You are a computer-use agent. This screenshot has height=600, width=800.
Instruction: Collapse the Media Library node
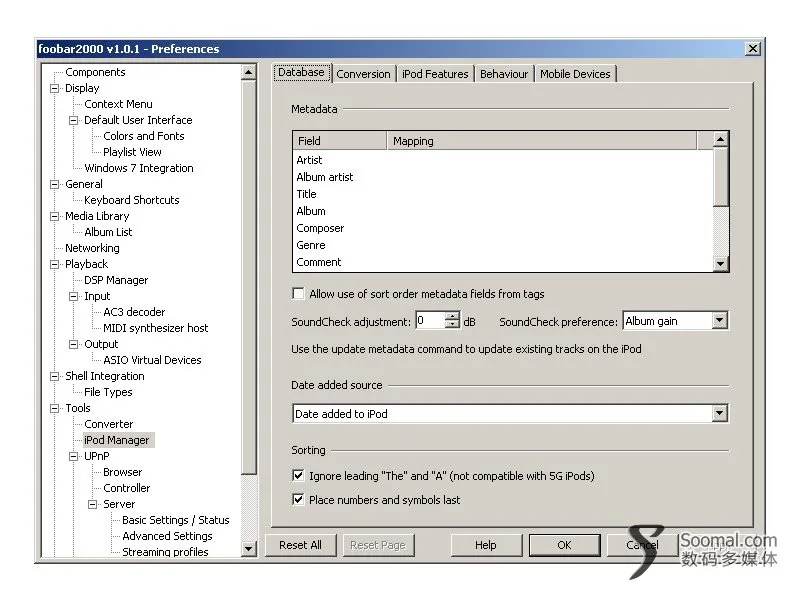[55, 216]
